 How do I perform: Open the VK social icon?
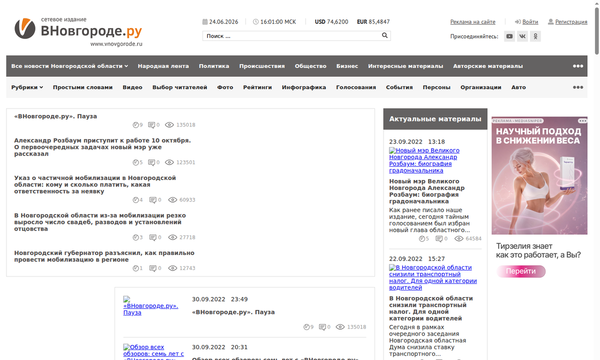(x=522, y=36)
